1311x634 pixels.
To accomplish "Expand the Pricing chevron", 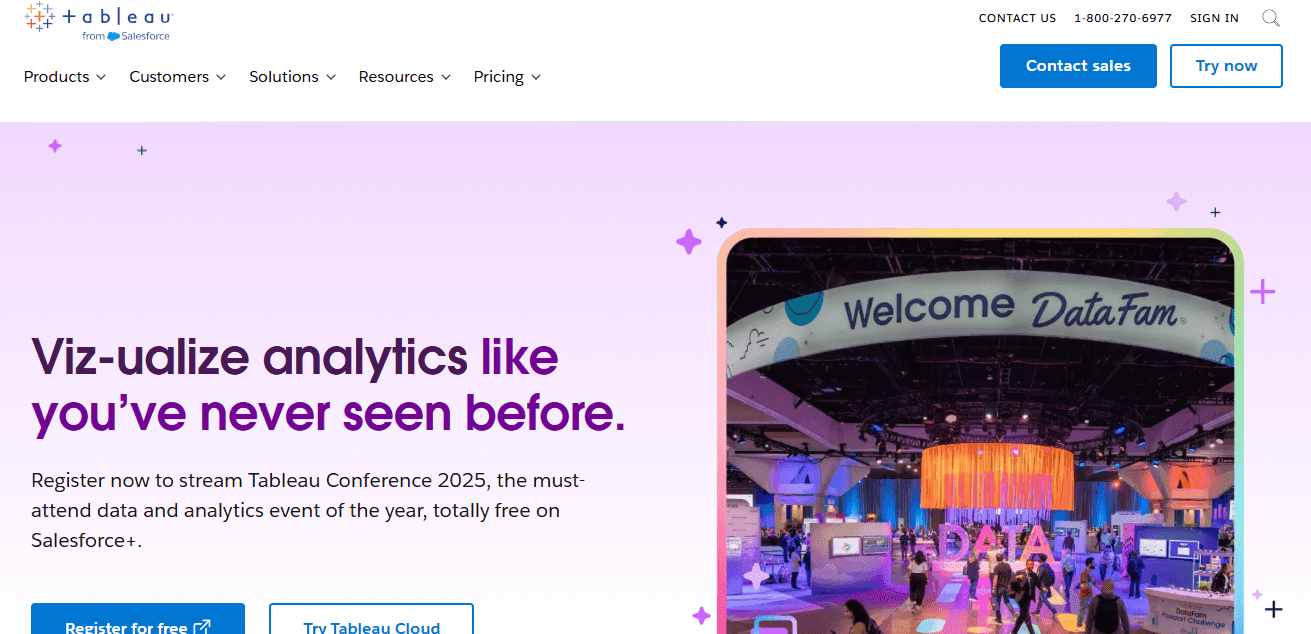I will pos(536,77).
